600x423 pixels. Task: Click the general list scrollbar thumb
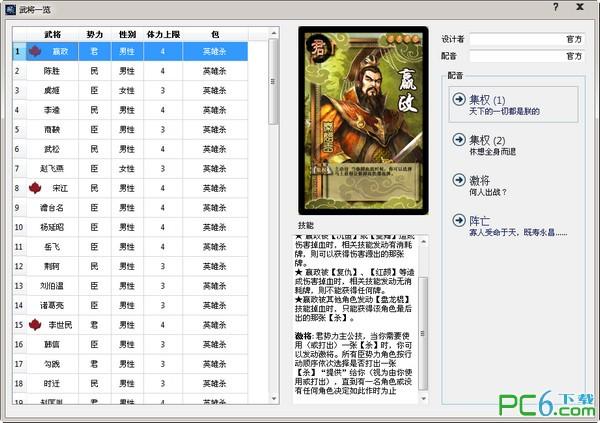click(273, 82)
